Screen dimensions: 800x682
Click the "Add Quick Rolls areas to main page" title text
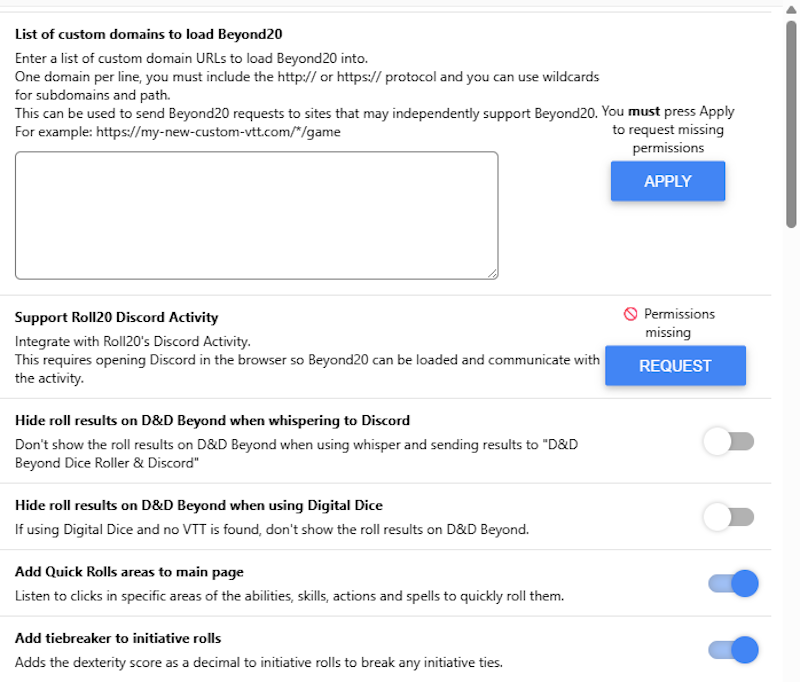click(x=129, y=572)
